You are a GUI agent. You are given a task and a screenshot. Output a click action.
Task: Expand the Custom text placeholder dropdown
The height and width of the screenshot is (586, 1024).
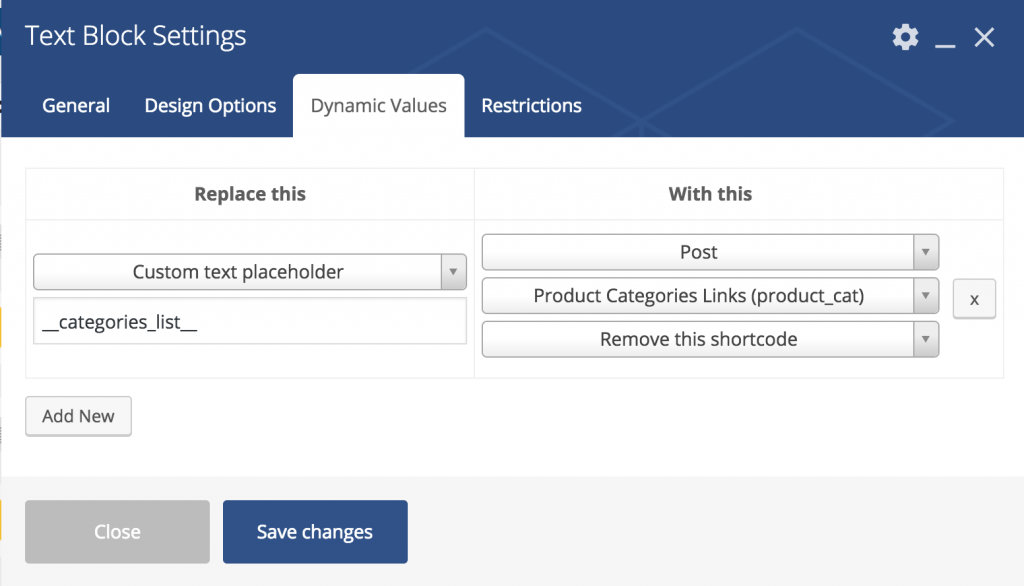249,272
